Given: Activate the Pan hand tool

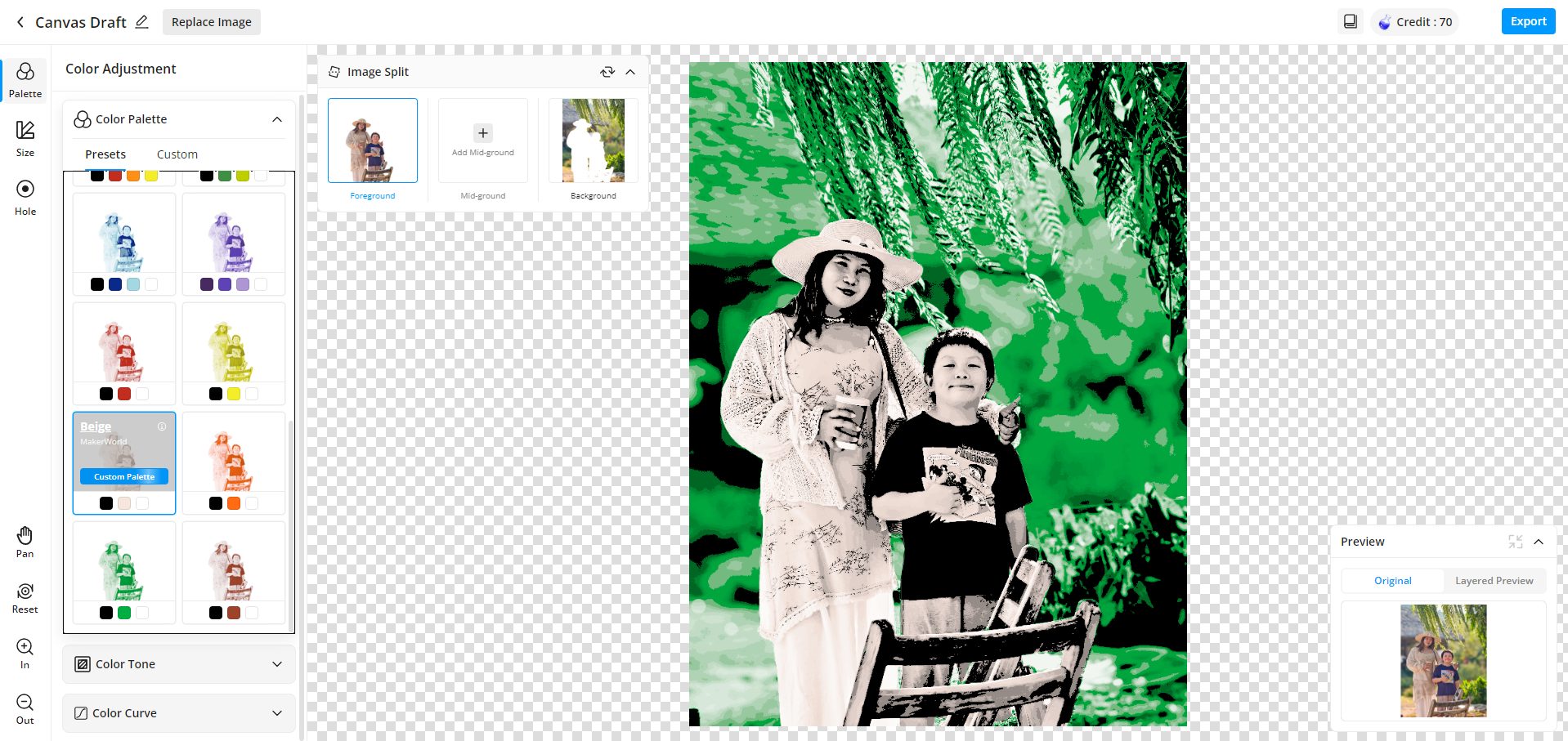Looking at the screenshot, I should [25, 542].
